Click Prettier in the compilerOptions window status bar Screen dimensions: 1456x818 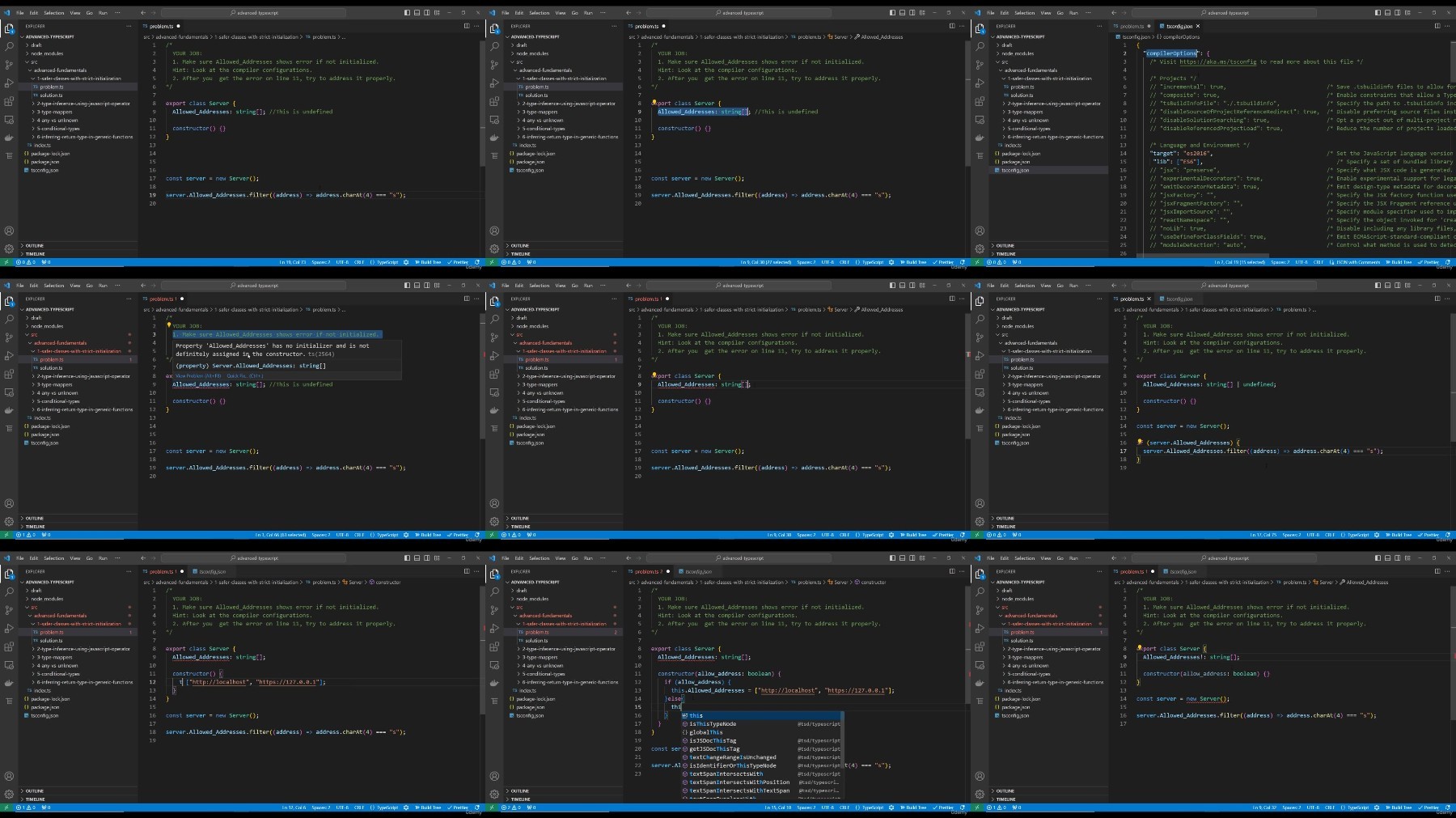[1429, 262]
